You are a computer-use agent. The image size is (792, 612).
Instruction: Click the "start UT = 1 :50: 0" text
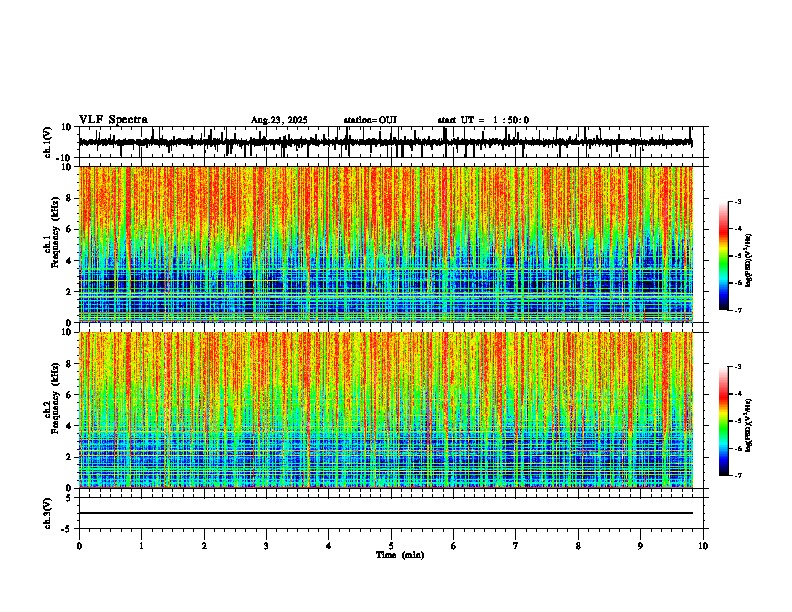[483, 120]
